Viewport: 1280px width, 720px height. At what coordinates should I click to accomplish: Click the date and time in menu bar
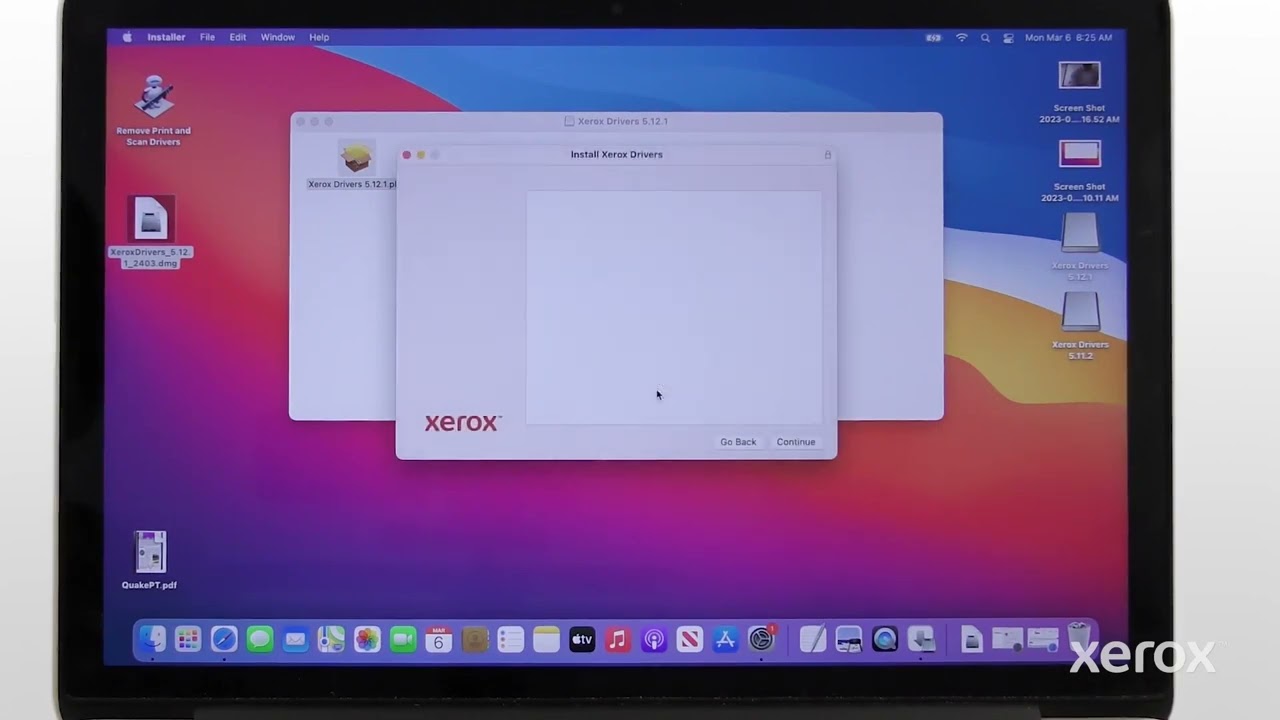(1068, 37)
